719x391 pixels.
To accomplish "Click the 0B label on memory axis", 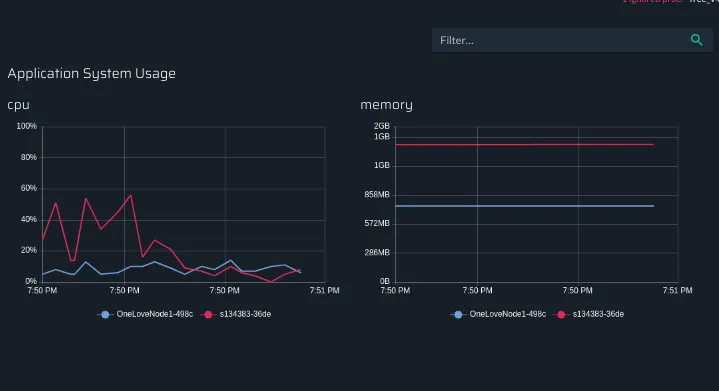I will [385, 281].
